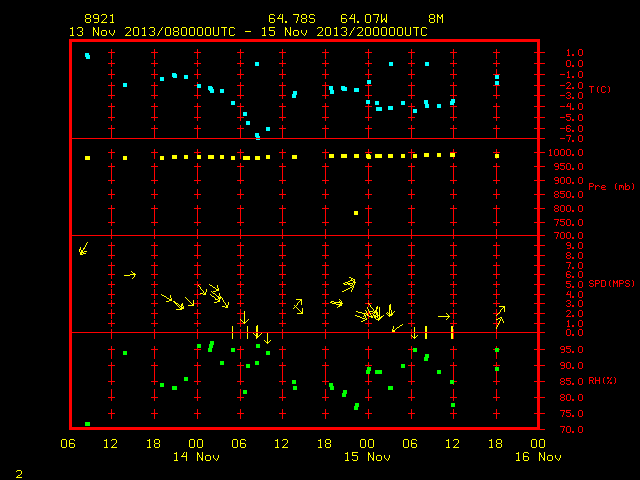This screenshot has width=640, height=480.
Task: Click the 06 hour label at axis start
Action: click(68, 444)
